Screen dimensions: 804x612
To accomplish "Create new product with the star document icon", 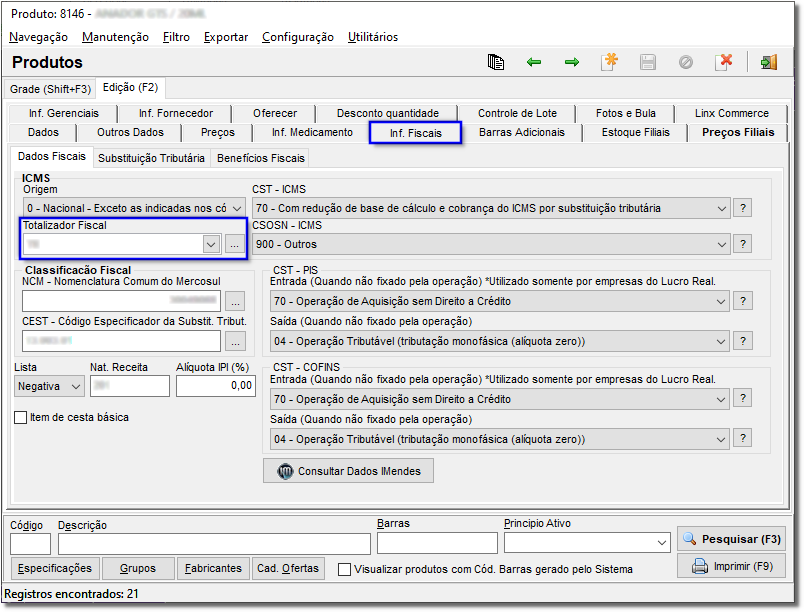I will point(610,62).
